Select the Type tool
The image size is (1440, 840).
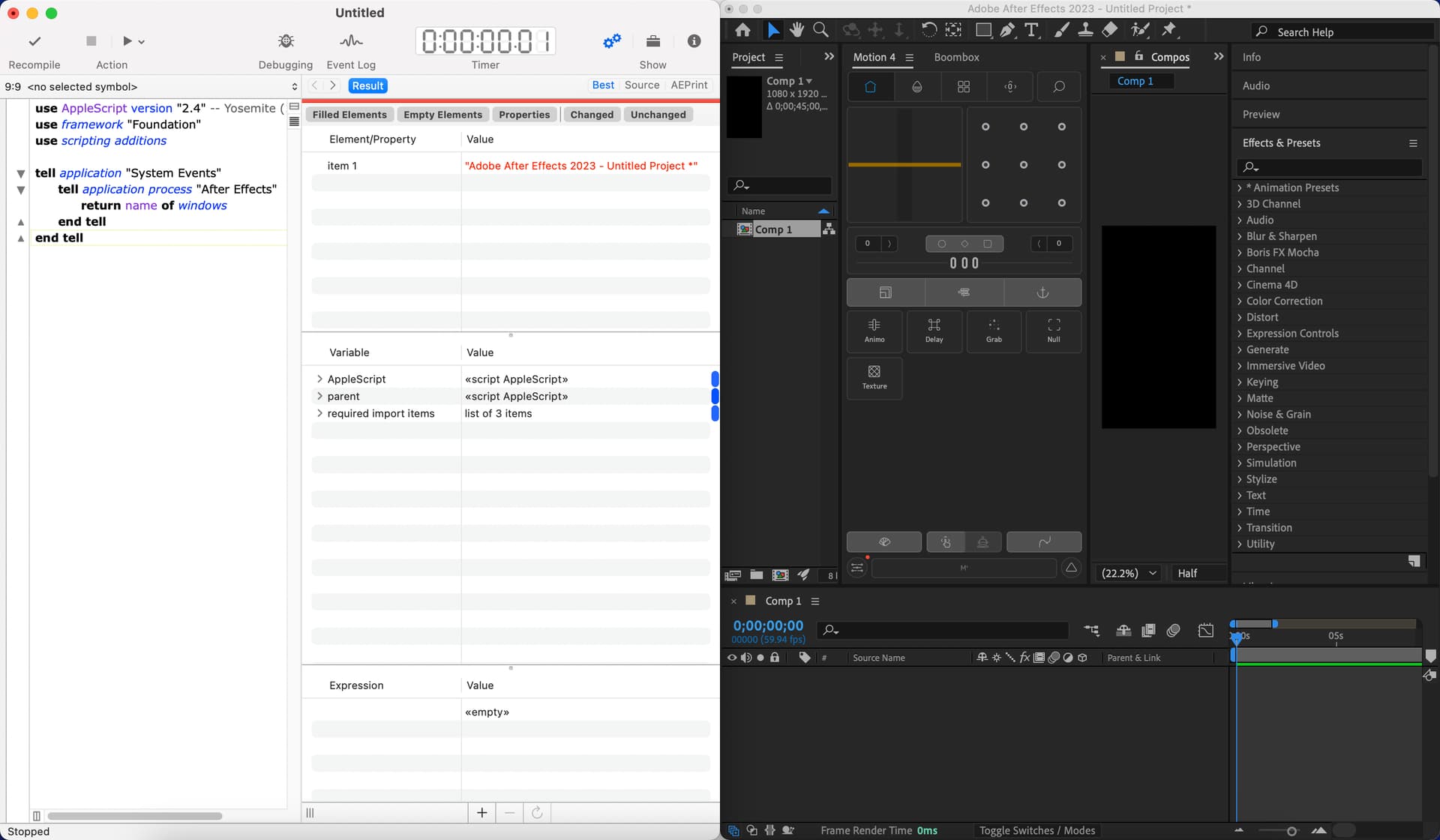tap(1032, 30)
